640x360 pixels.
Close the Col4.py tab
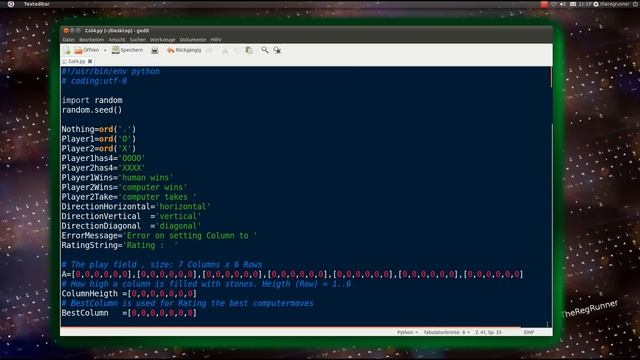point(90,61)
